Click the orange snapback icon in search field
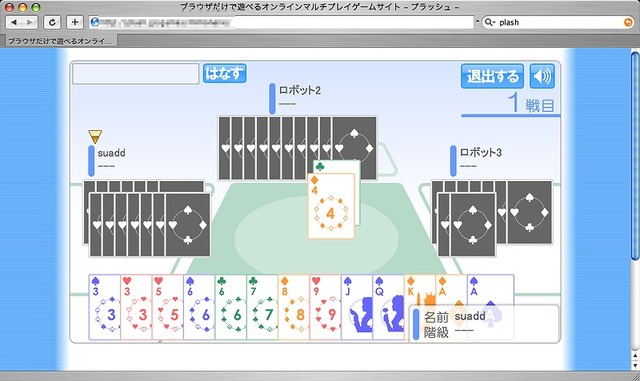Screen dimensions: 640x381 point(628,22)
